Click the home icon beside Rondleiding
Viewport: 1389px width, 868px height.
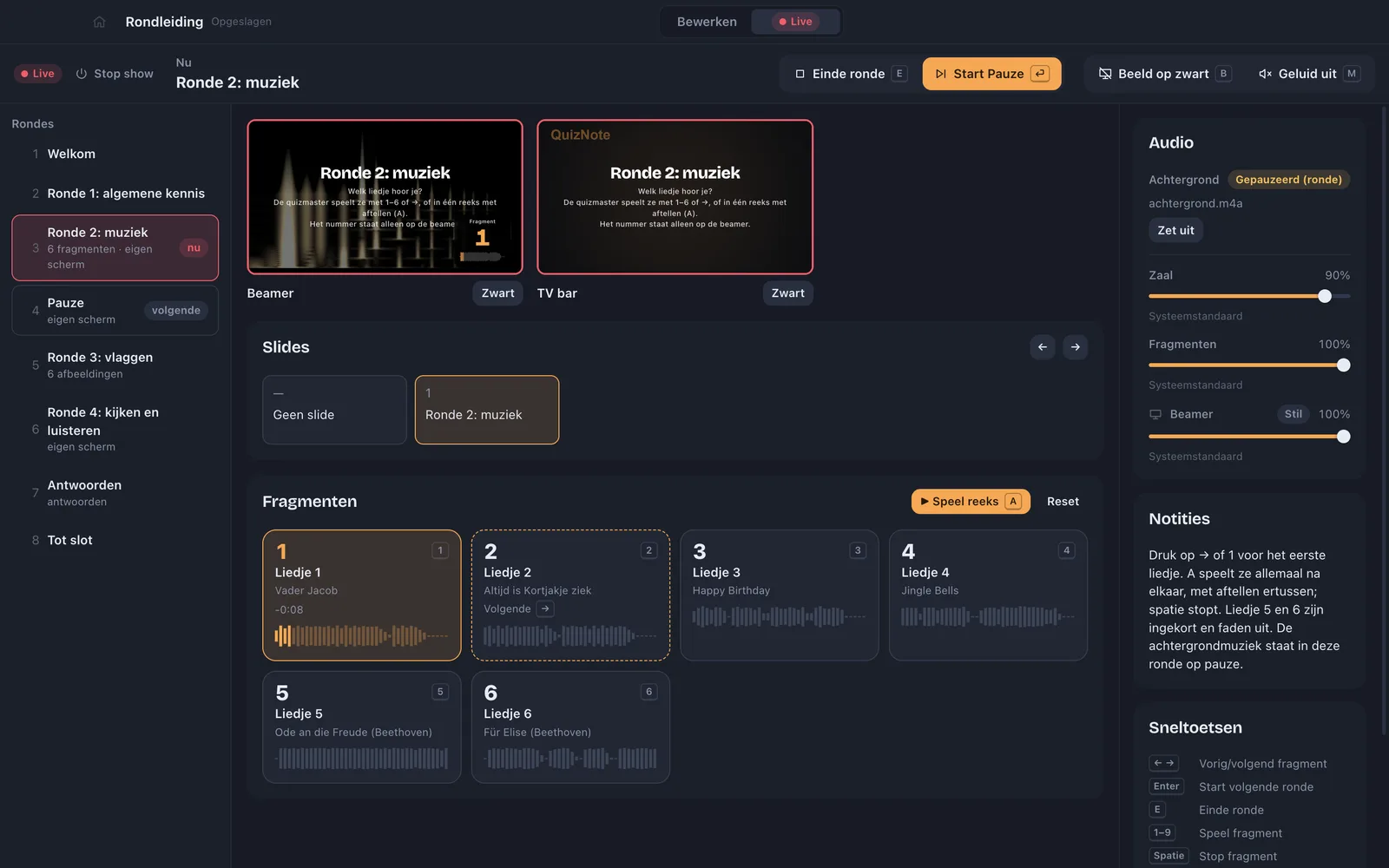99,22
